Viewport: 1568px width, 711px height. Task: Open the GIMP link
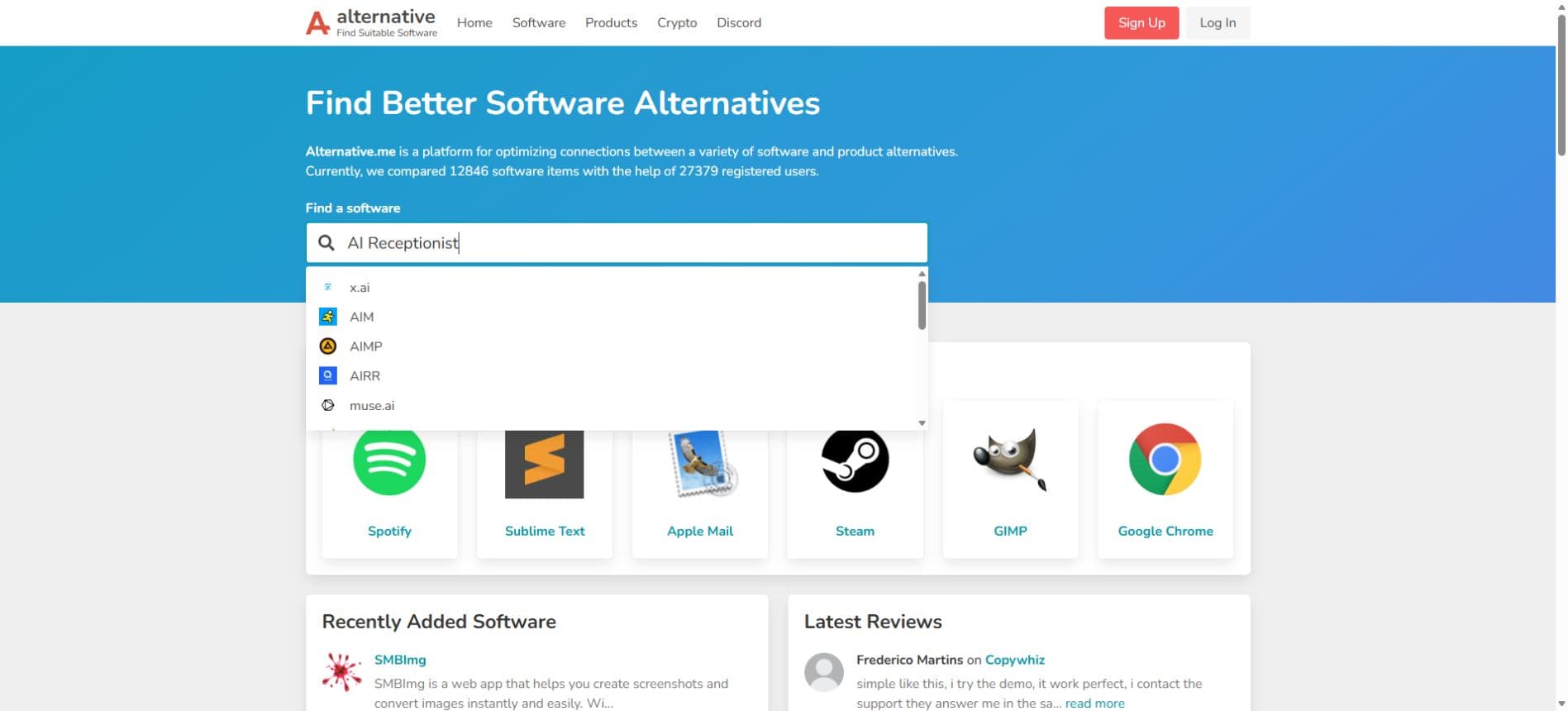(1010, 532)
